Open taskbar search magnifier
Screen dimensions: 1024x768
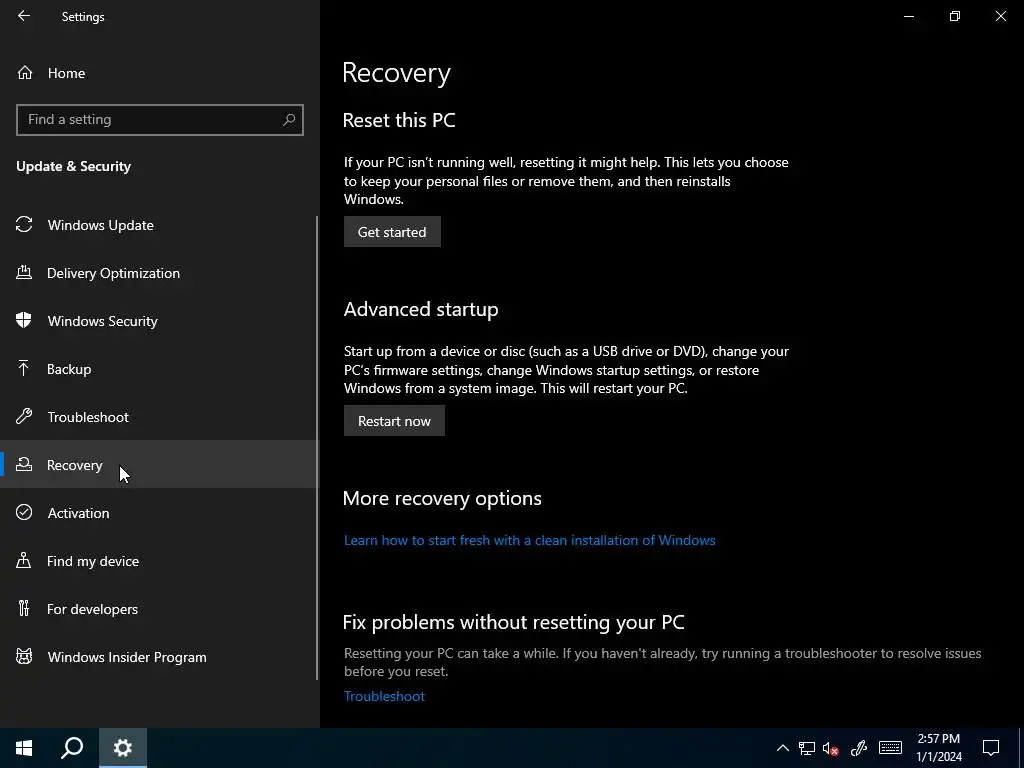pyautogui.click(x=72, y=748)
